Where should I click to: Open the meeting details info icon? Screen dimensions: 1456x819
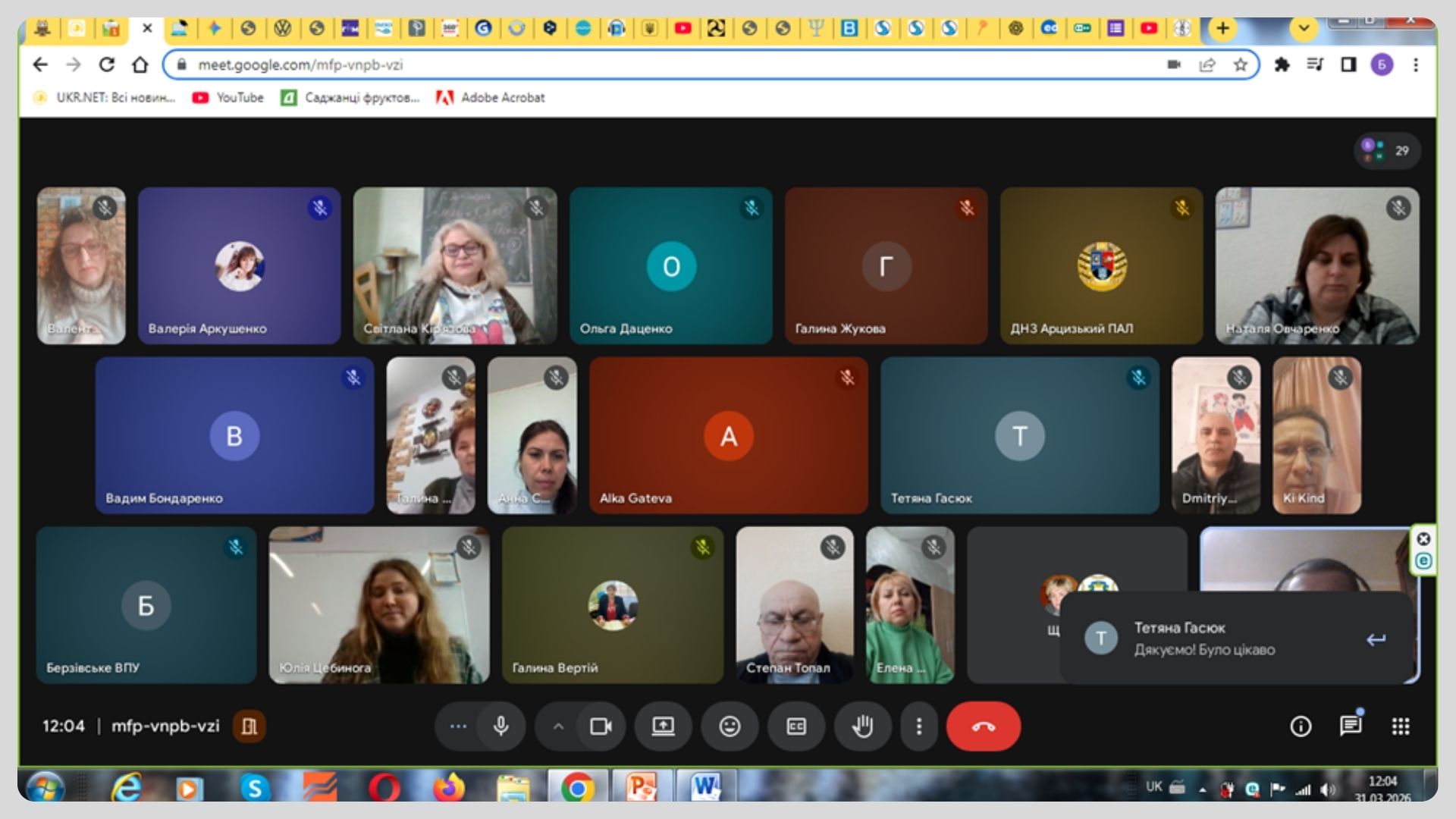tap(1301, 726)
